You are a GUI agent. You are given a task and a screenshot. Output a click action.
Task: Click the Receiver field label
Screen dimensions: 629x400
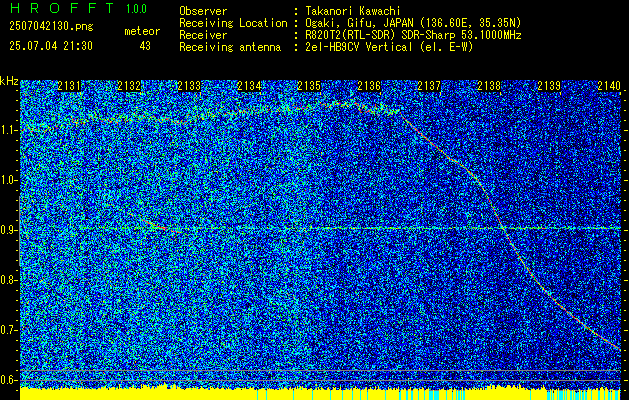tap(203, 35)
